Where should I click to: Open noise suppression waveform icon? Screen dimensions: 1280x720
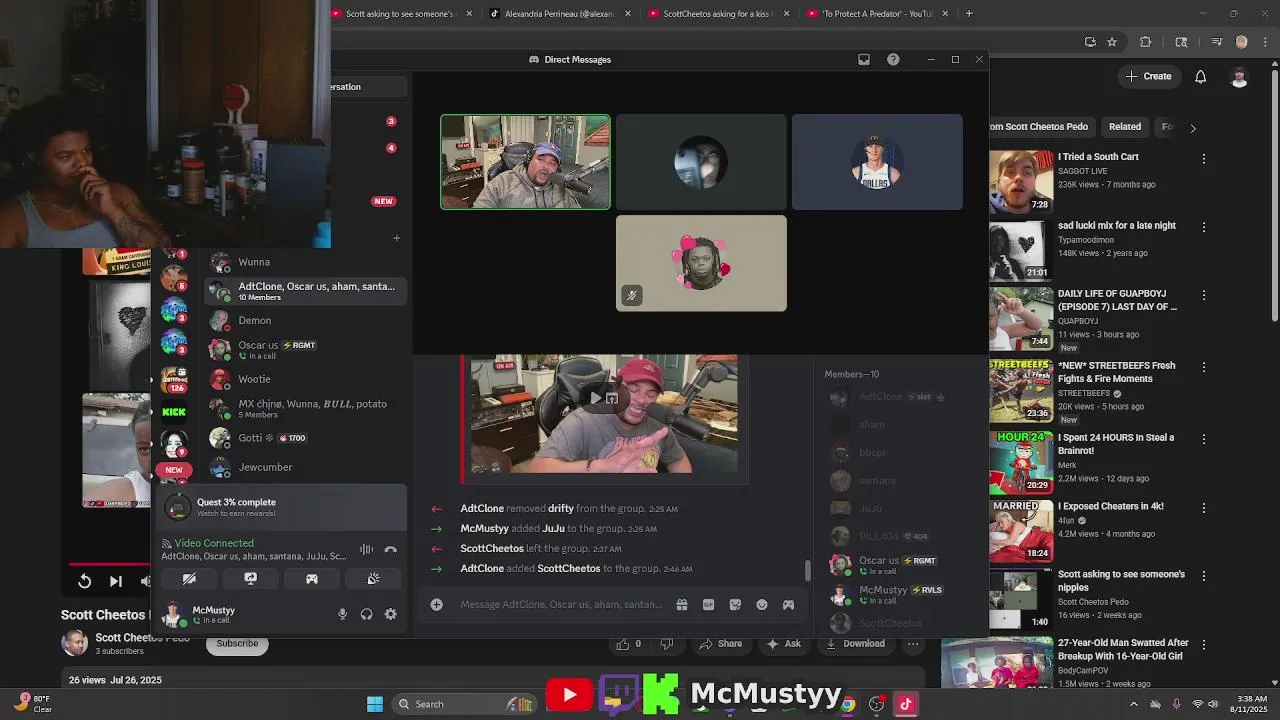367,549
